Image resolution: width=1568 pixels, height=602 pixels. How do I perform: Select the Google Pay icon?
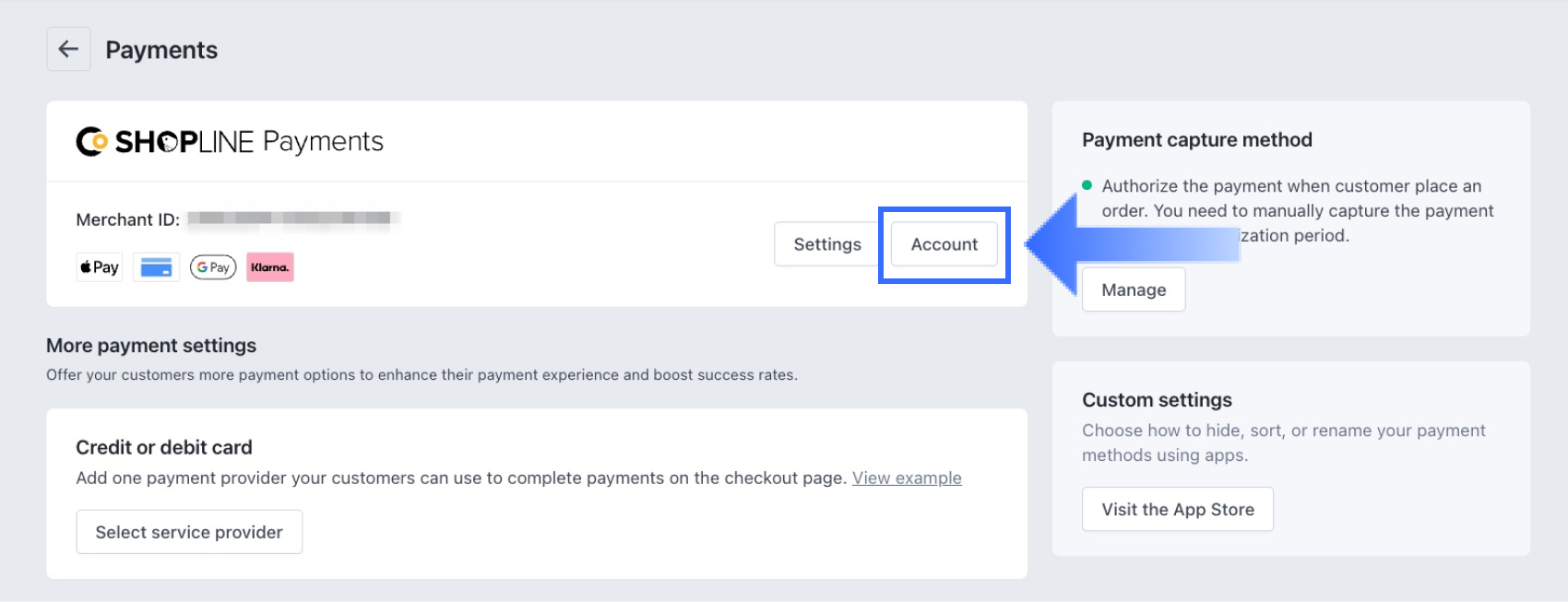[x=213, y=267]
